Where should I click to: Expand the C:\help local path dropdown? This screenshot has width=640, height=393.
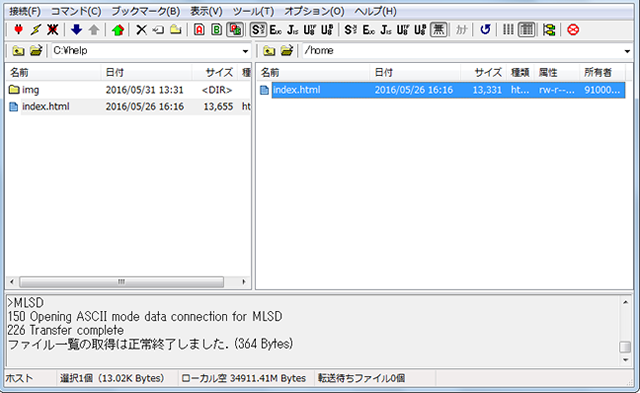click(x=245, y=51)
